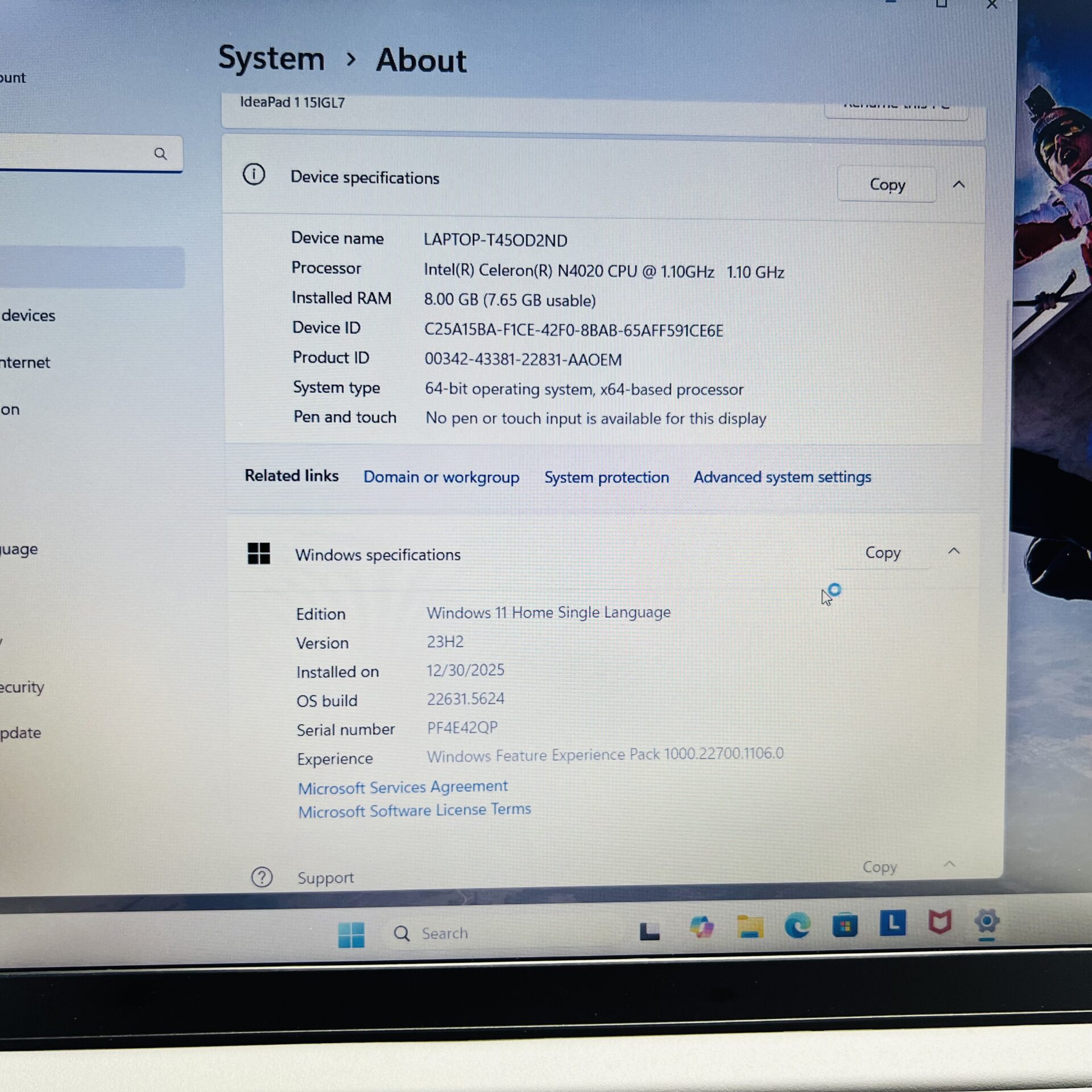Image resolution: width=1092 pixels, height=1092 pixels.
Task: Open the Copilot taskbar icon
Action: (x=701, y=928)
